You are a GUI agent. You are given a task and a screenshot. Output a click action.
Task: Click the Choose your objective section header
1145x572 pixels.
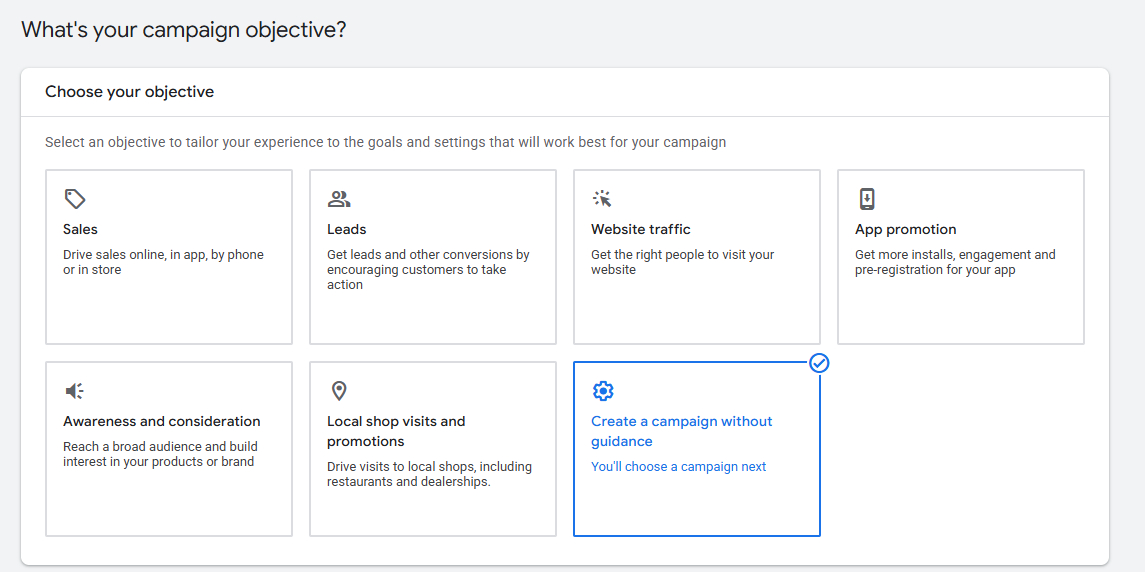click(129, 92)
